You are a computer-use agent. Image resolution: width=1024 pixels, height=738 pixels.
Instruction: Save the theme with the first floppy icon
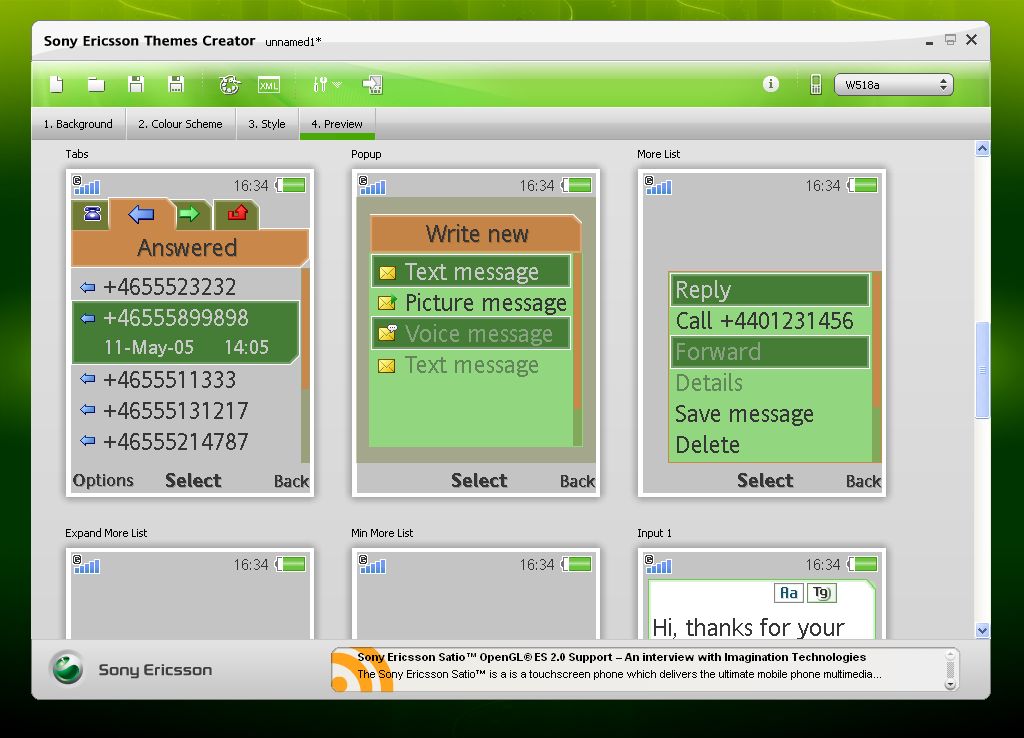click(x=136, y=84)
